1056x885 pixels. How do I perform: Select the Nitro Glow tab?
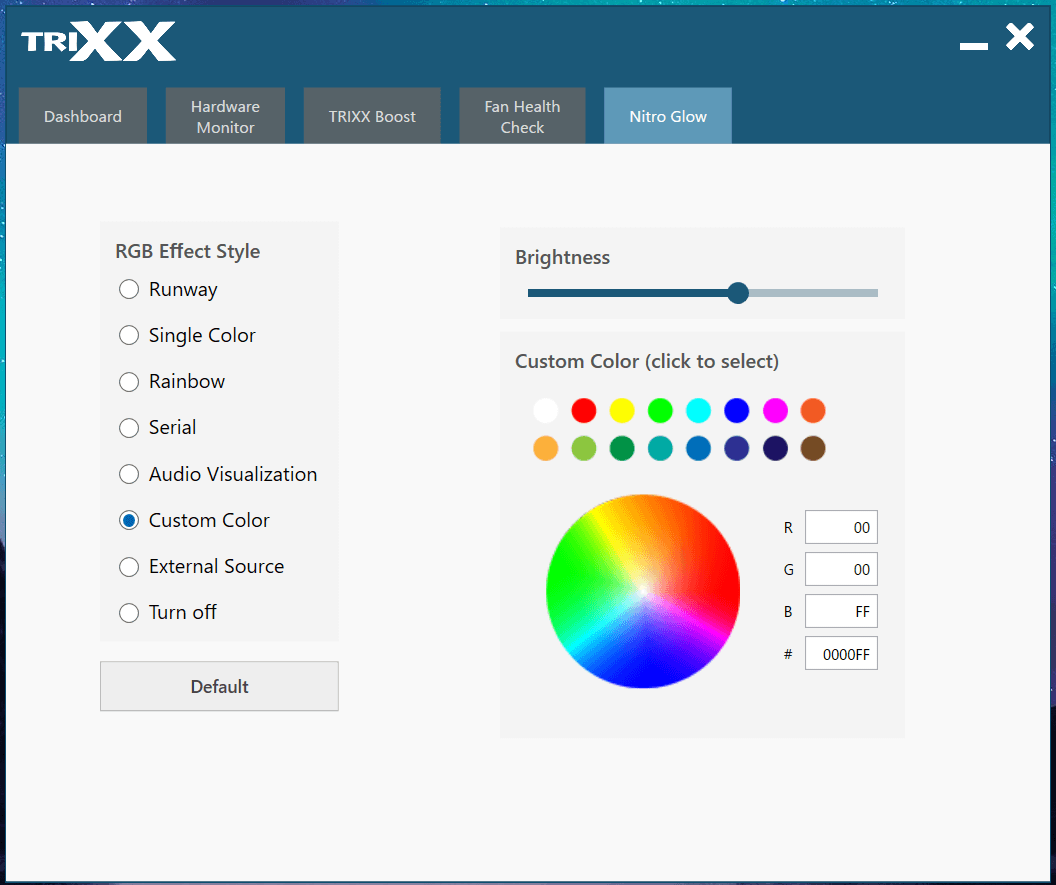[667, 116]
